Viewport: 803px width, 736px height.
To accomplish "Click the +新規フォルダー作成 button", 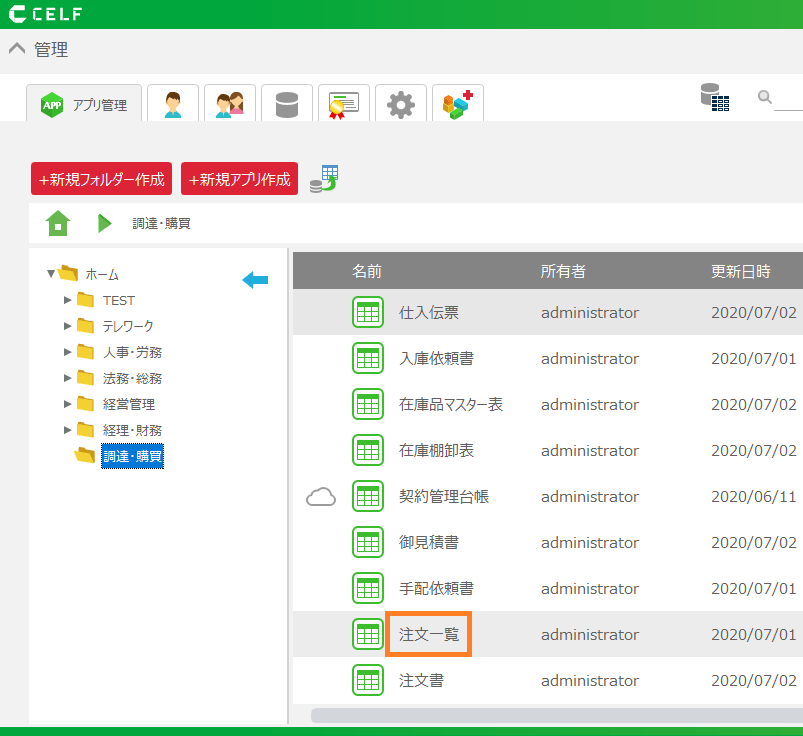I will tap(101, 179).
